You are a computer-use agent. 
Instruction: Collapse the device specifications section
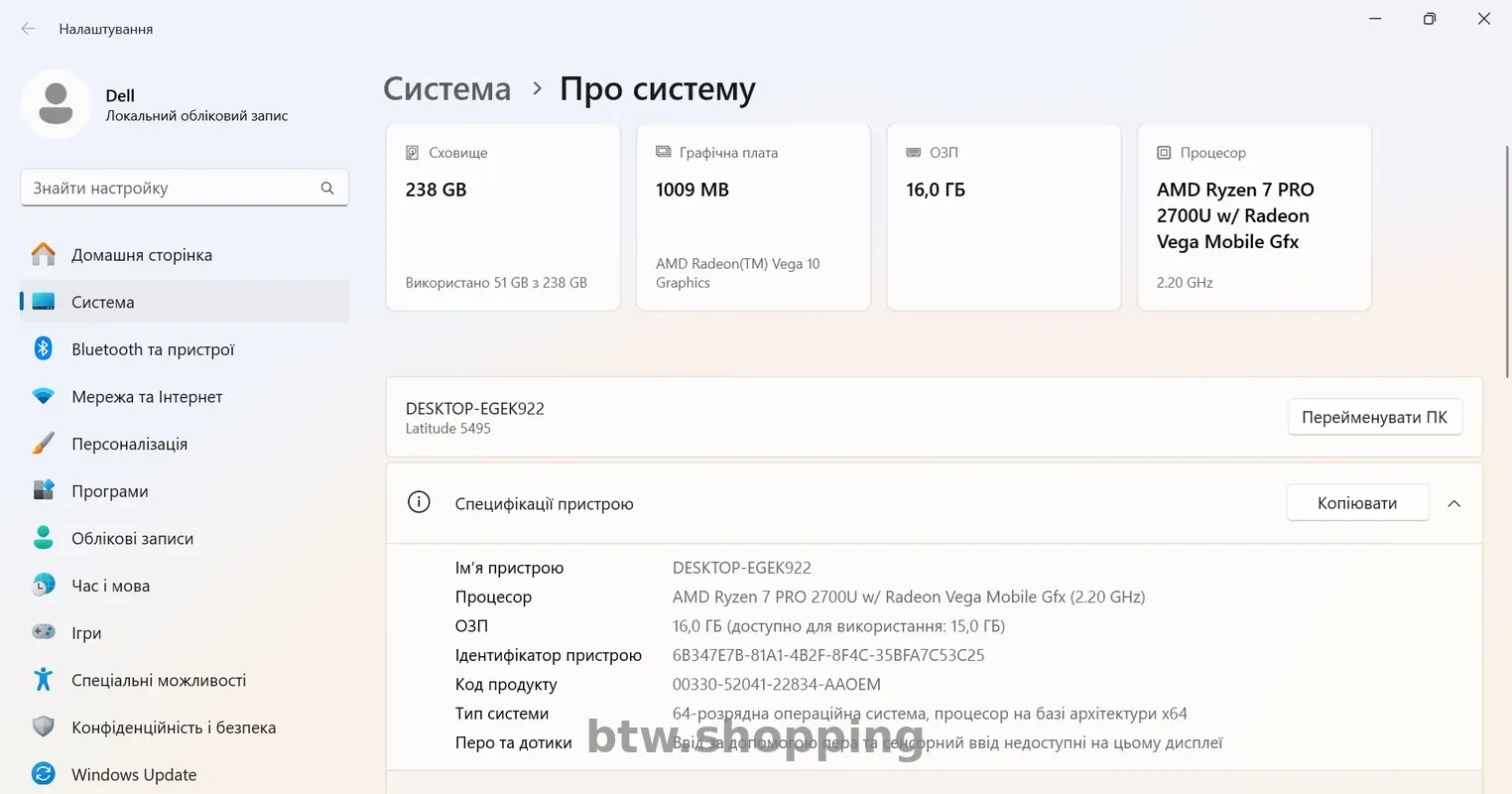(1453, 503)
